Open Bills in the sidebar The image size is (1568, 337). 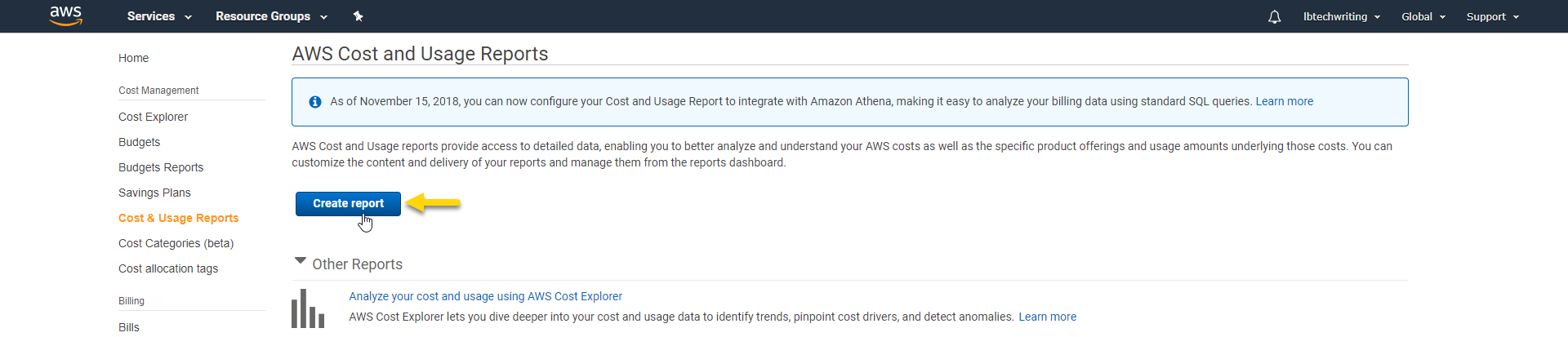click(129, 327)
